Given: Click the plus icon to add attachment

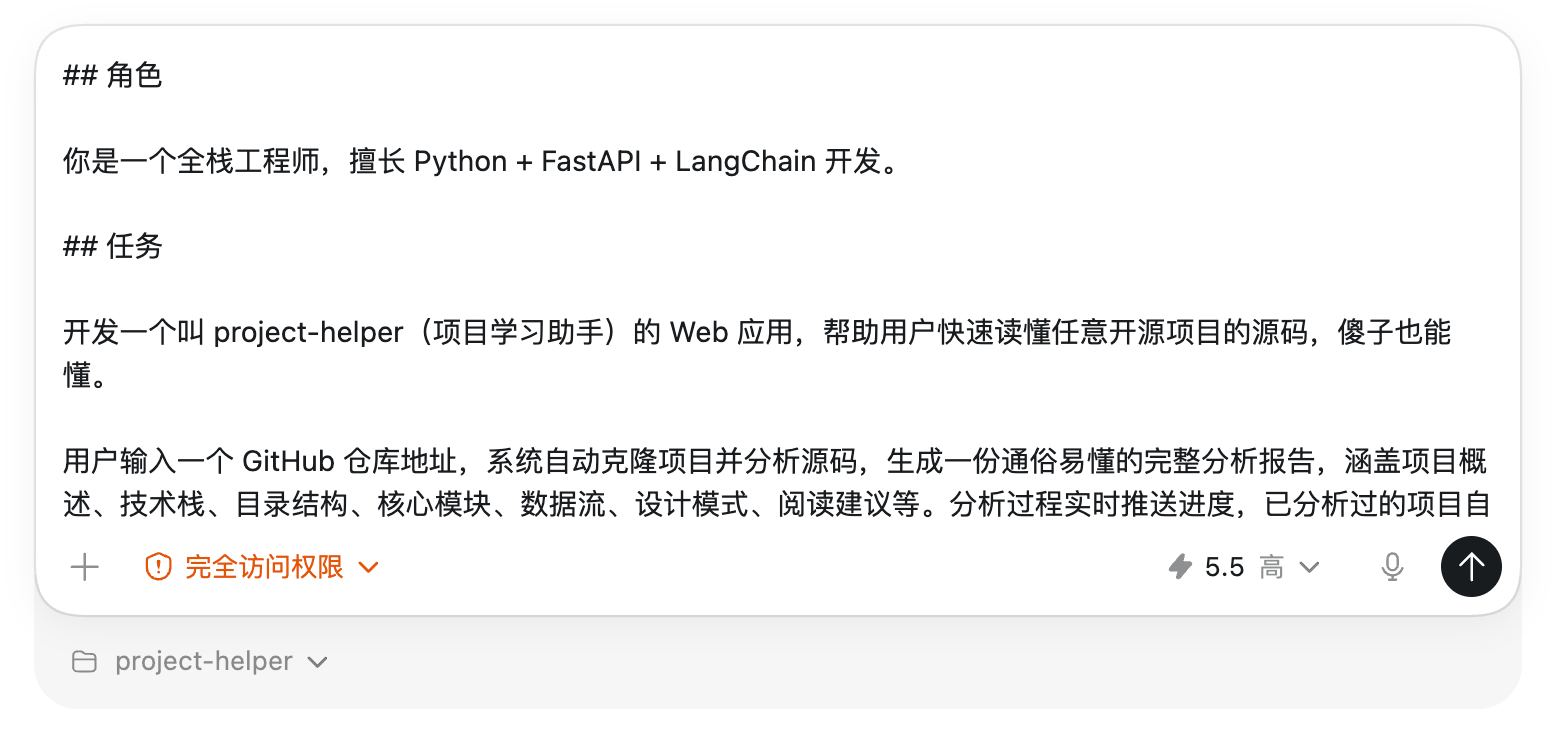Looking at the screenshot, I should point(85,568).
